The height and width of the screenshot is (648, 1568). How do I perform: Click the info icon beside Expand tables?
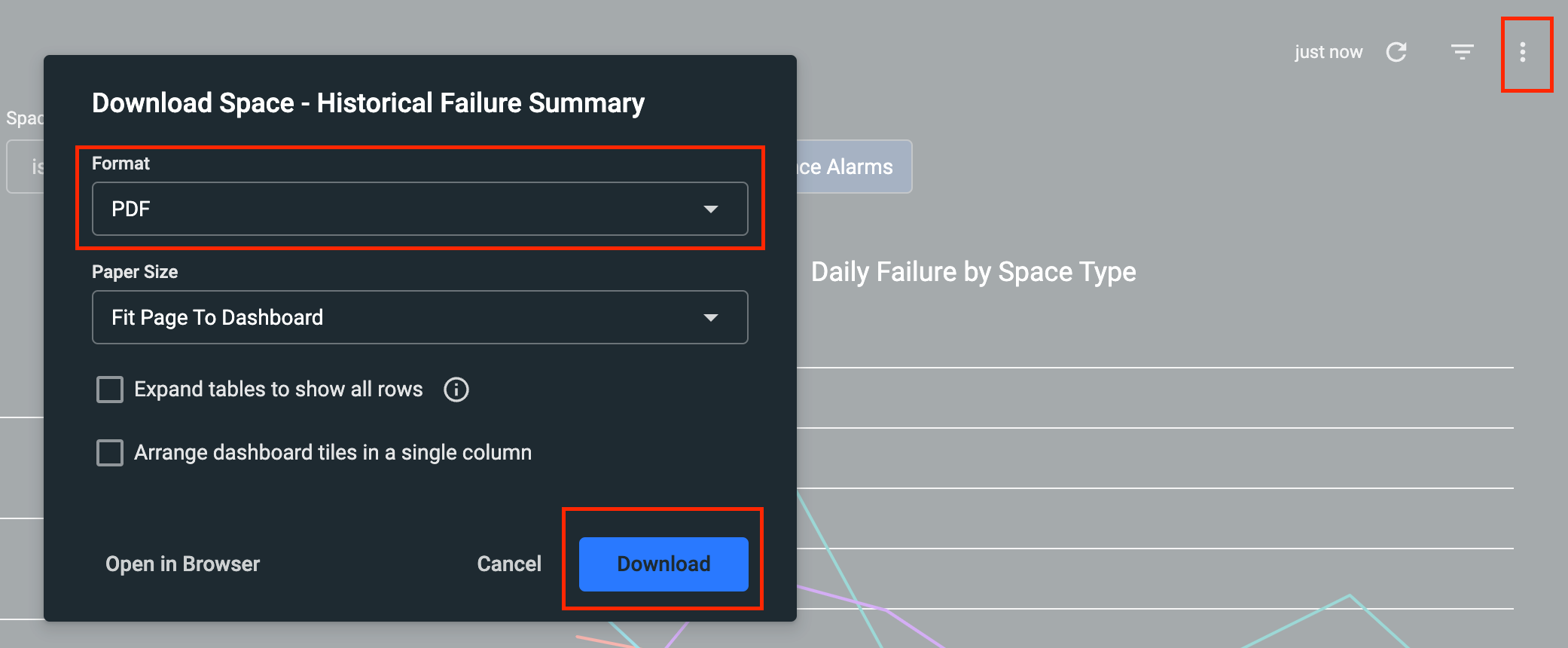click(456, 390)
